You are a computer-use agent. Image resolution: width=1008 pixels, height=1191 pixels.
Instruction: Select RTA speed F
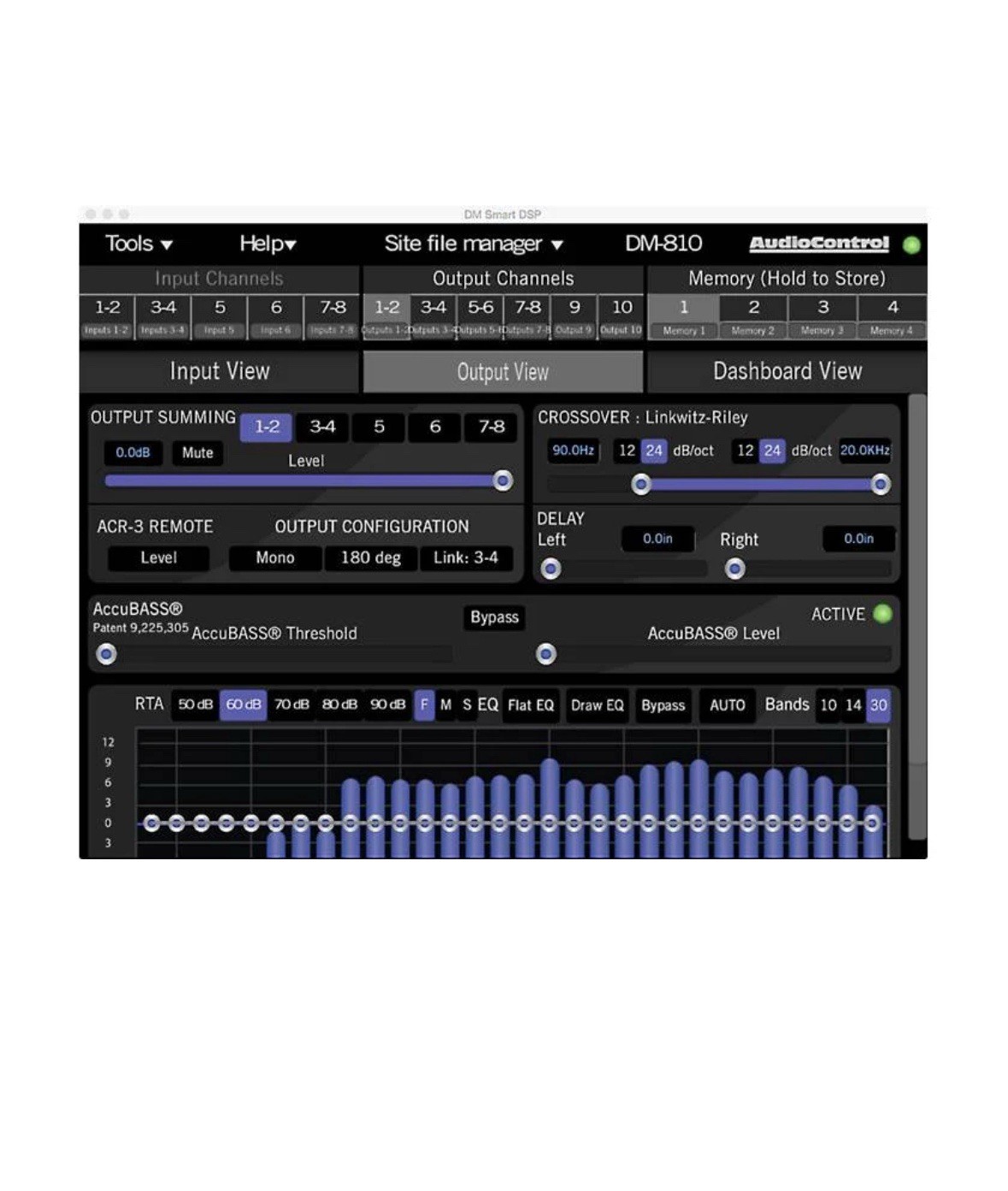pyautogui.click(x=425, y=705)
